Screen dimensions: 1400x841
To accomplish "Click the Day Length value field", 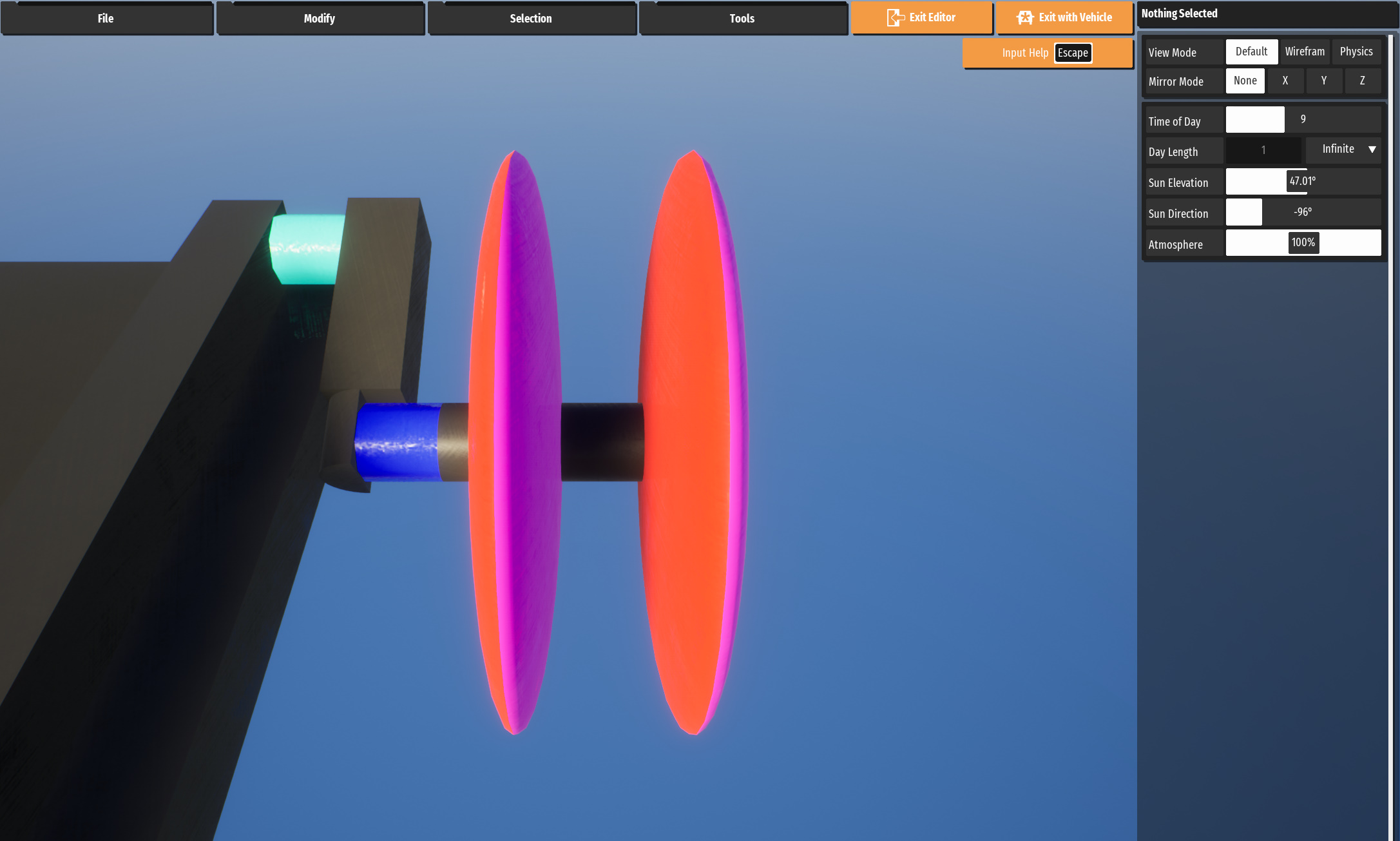I will pos(1263,150).
